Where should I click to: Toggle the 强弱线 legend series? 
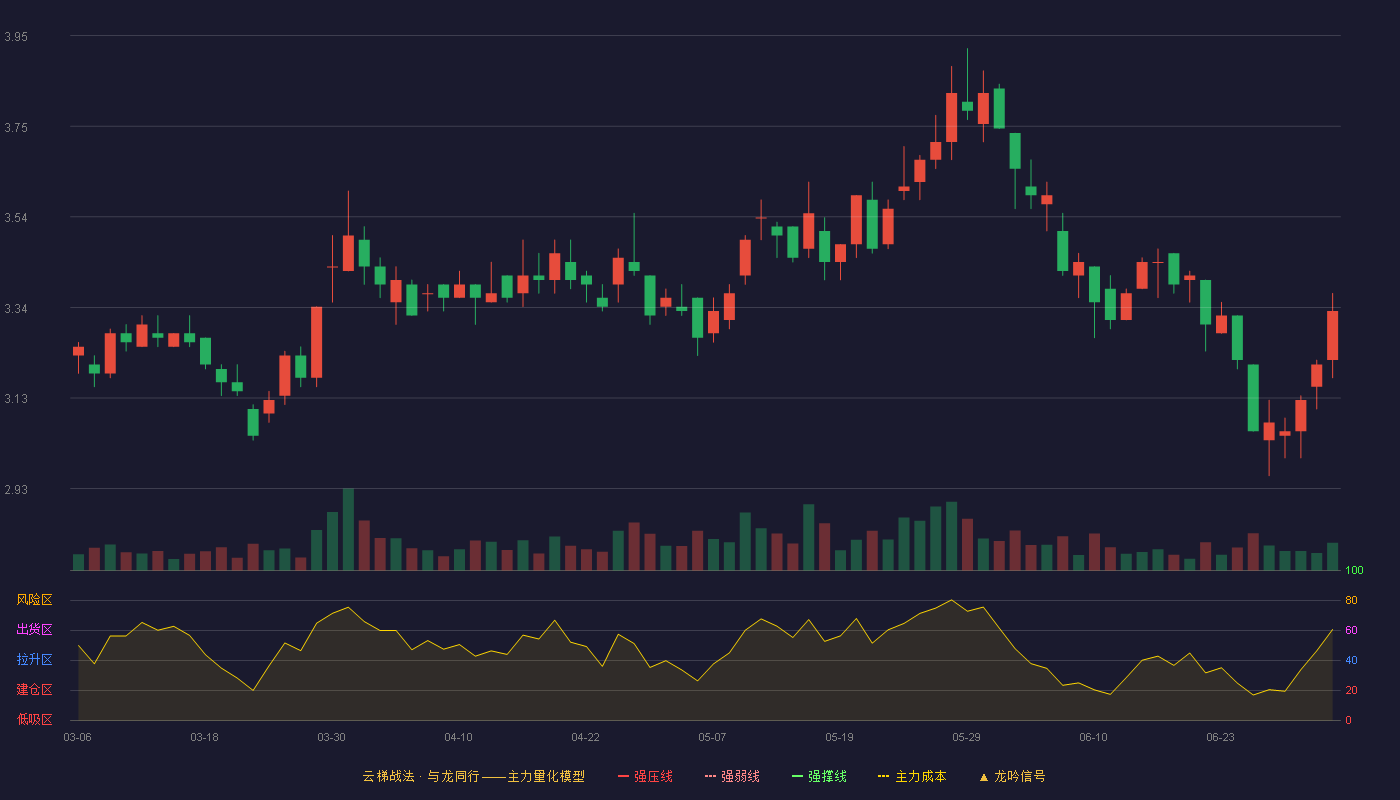pos(732,776)
